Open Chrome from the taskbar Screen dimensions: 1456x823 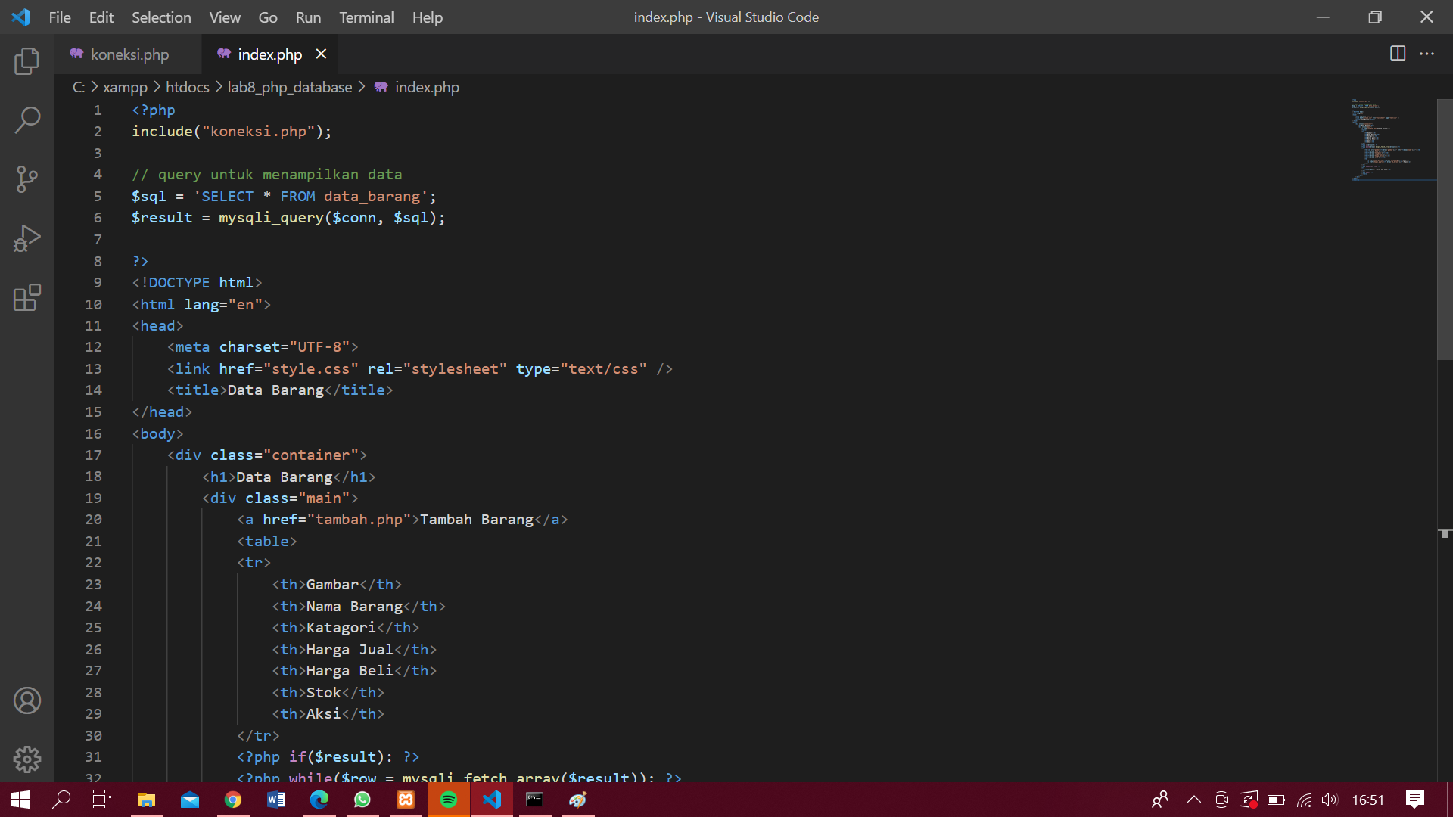pos(233,800)
